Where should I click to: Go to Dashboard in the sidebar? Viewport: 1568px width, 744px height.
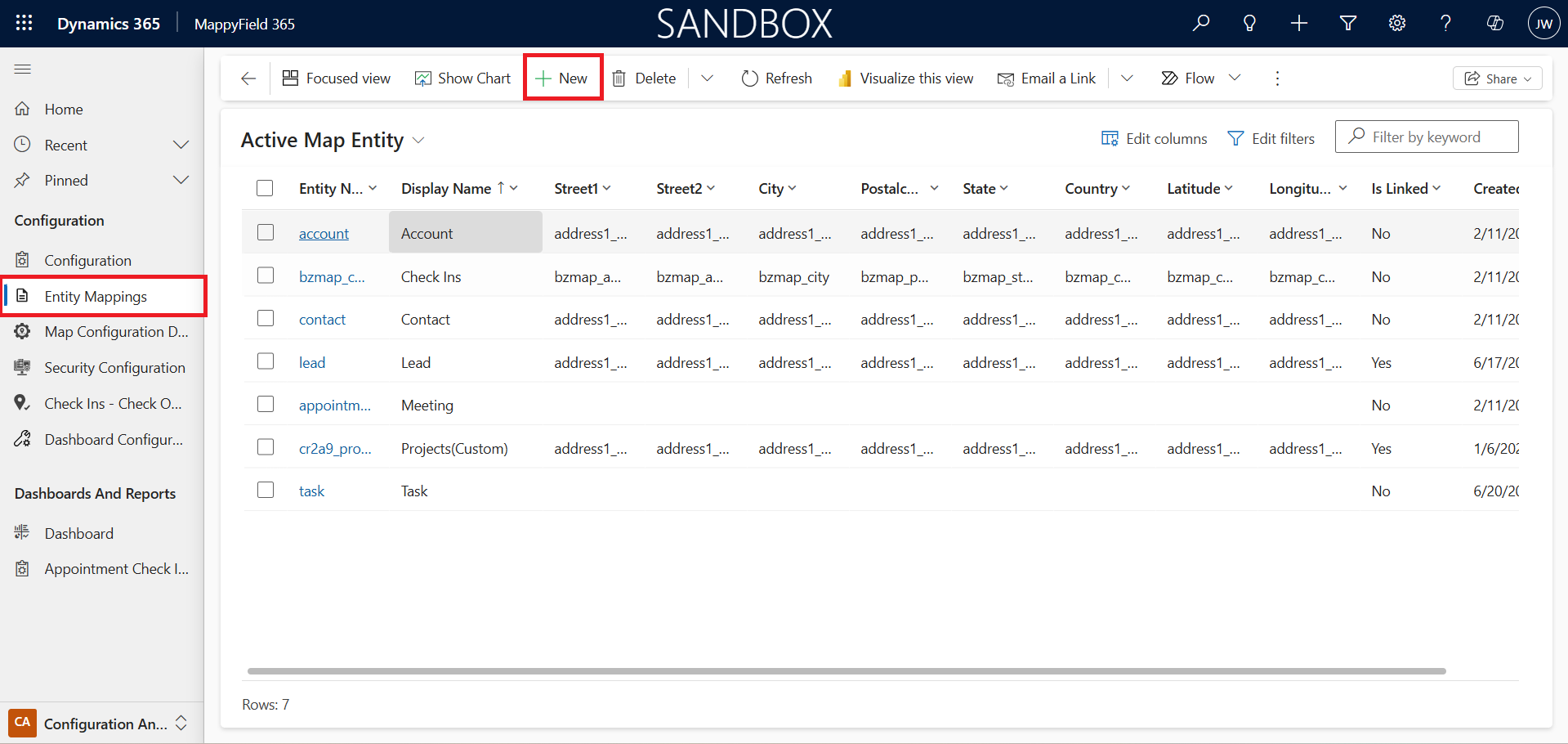(x=79, y=534)
